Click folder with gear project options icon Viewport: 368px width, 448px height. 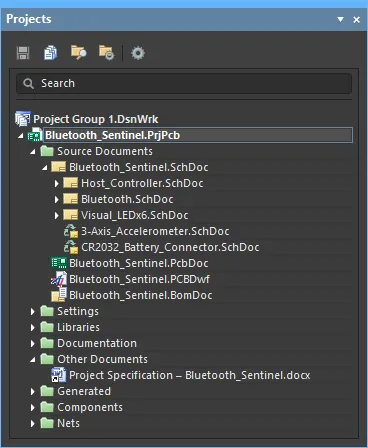[107, 53]
